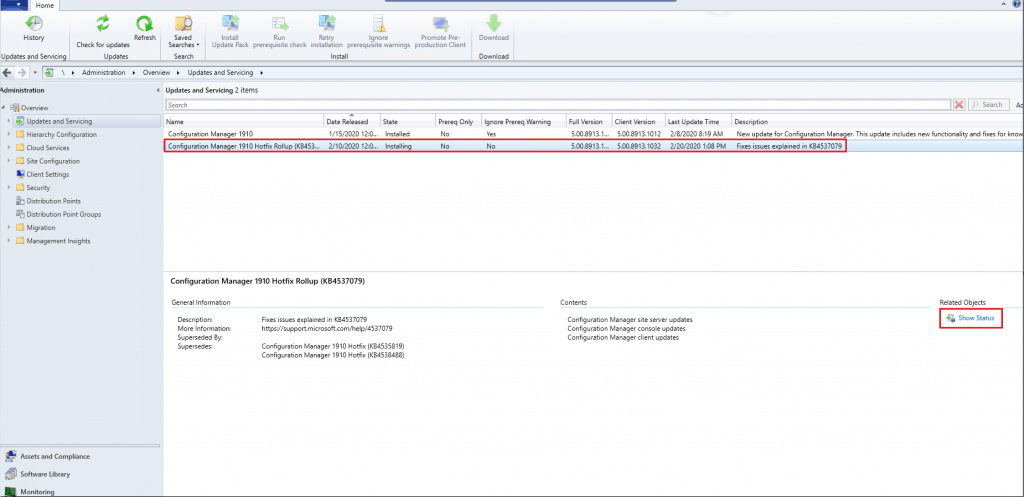Sort by the Name column header
1024x497 pixels.
click(x=244, y=121)
